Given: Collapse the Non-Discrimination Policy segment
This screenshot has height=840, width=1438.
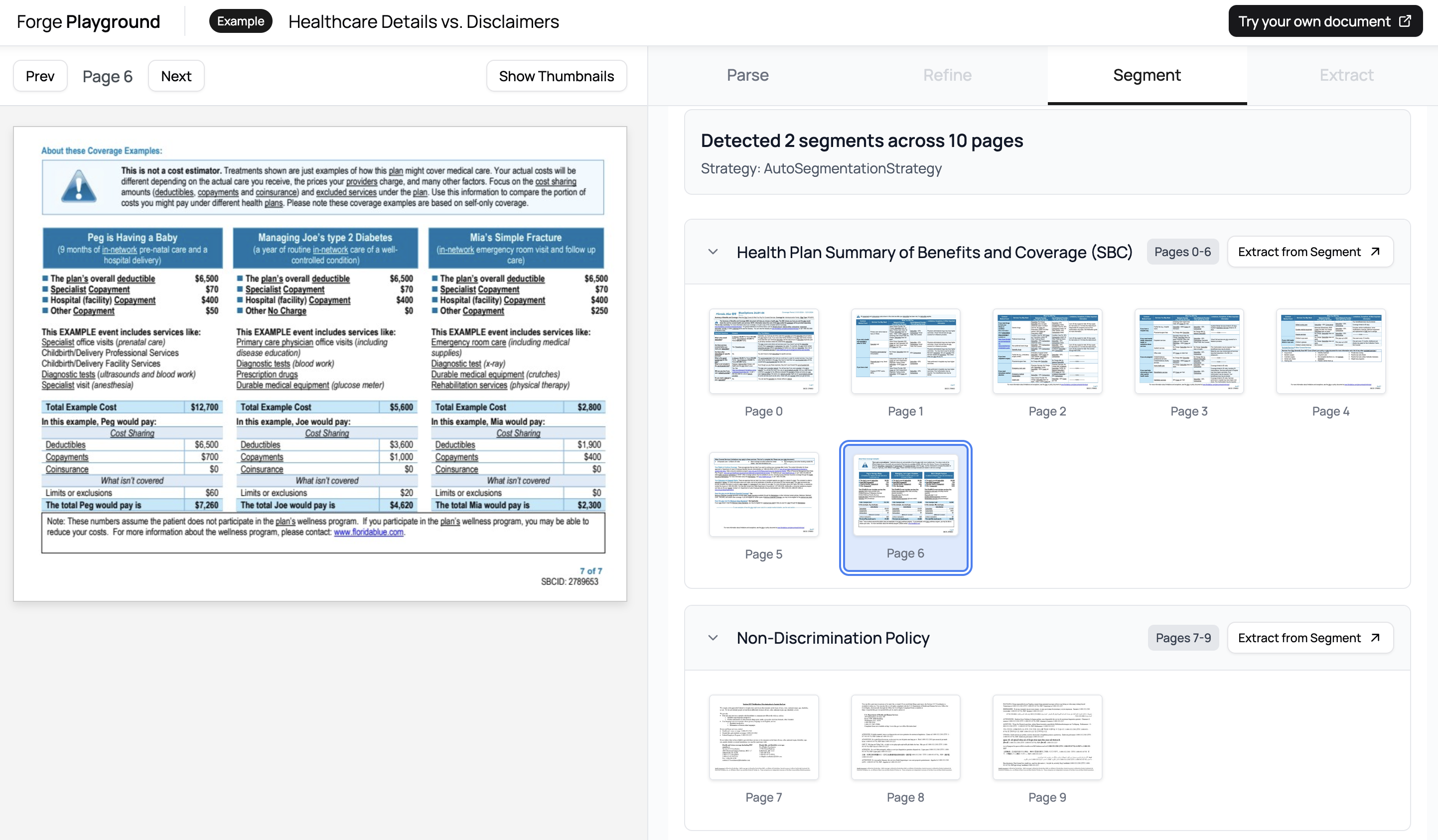Looking at the screenshot, I should (x=713, y=637).
